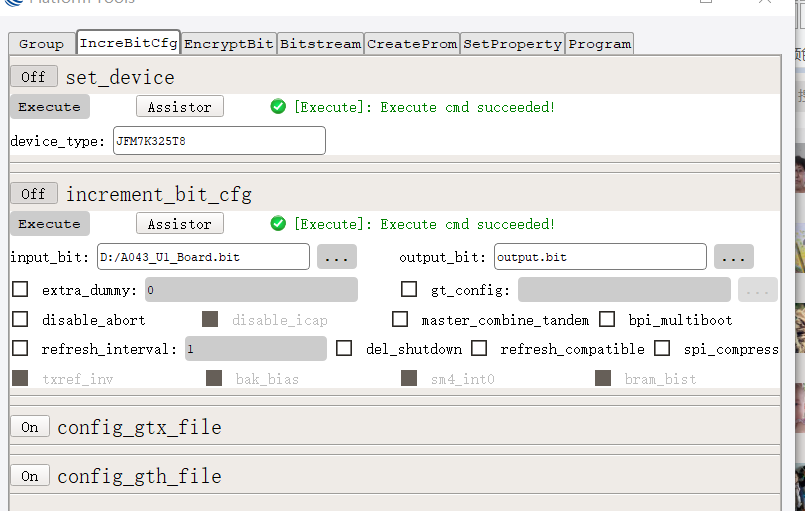
Task: Enable the extra_dummy checkbox
Action: point(20,289)
